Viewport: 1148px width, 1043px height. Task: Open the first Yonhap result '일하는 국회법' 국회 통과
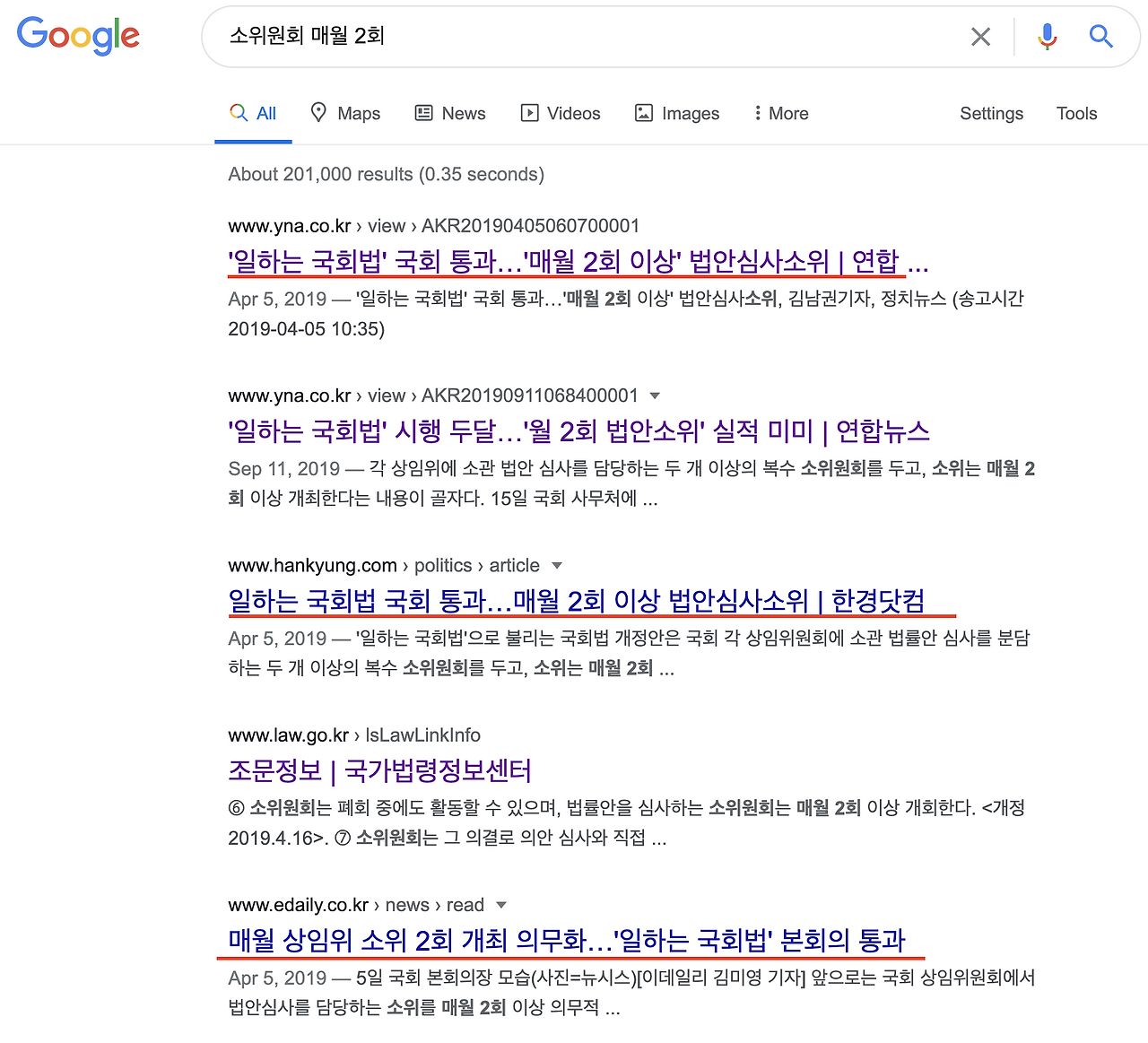point(578,262)
